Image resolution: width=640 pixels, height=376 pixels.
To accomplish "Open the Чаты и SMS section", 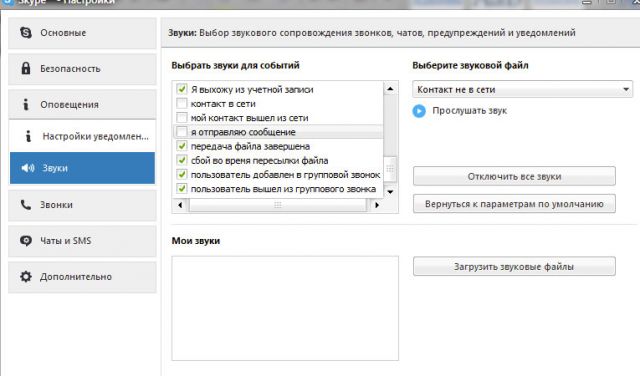I will [82, 241].
